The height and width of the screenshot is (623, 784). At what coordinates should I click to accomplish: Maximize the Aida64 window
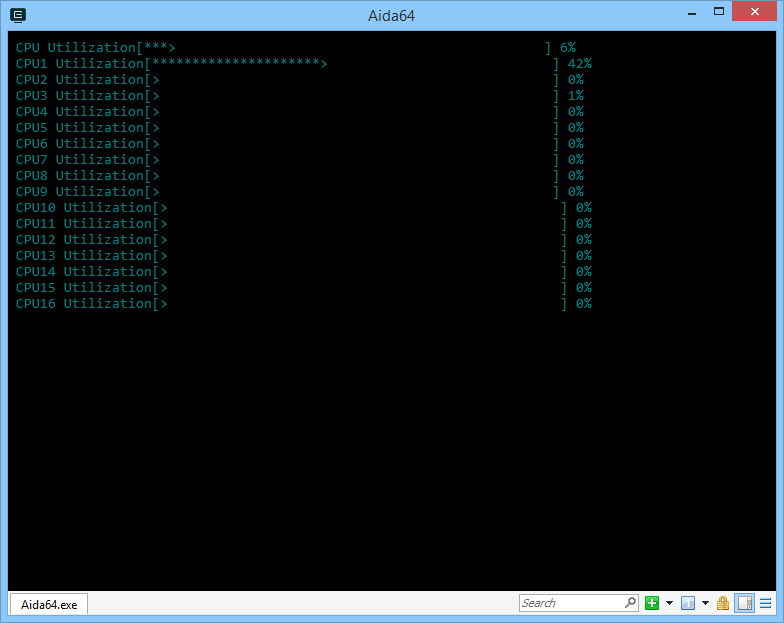point(718,12)
